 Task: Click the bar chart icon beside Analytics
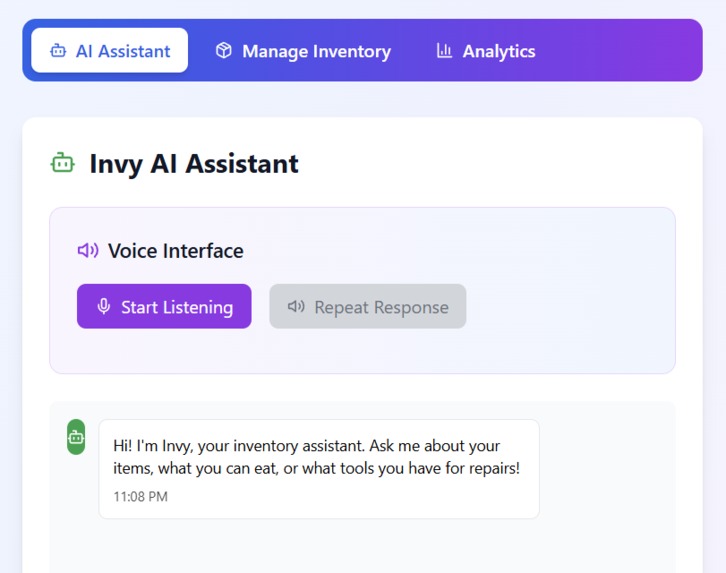[444, 50]
